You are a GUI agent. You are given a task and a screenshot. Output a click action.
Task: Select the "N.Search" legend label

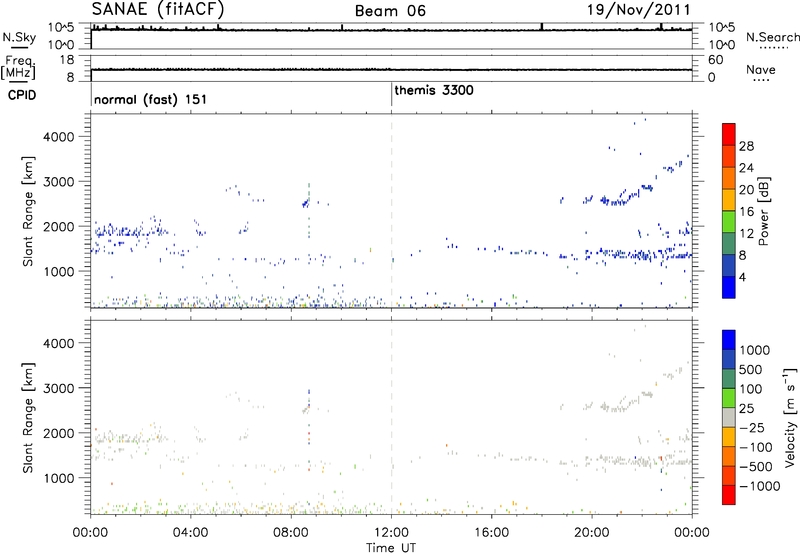coord(772,37)
